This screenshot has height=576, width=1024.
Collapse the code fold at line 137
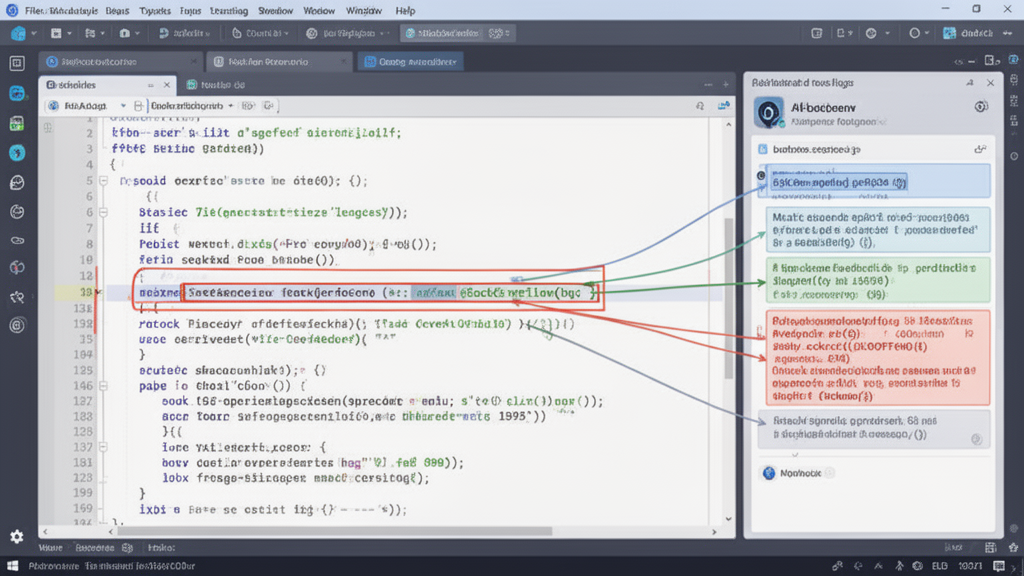[103, 447]
